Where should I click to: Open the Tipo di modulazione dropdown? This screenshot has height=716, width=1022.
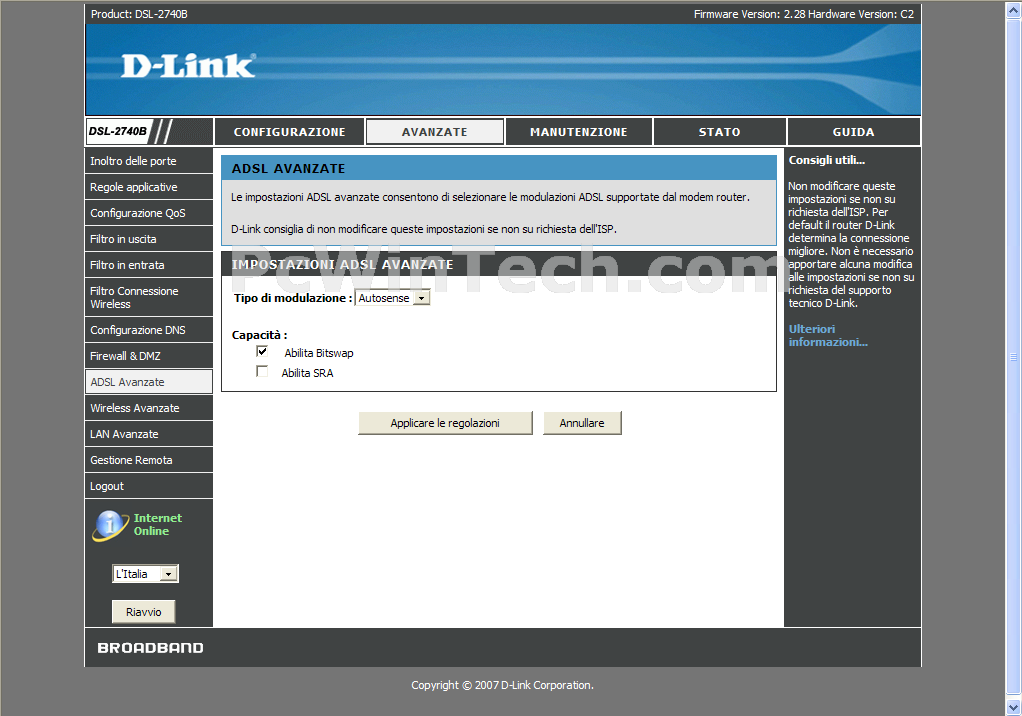click(x=392, y=298)
